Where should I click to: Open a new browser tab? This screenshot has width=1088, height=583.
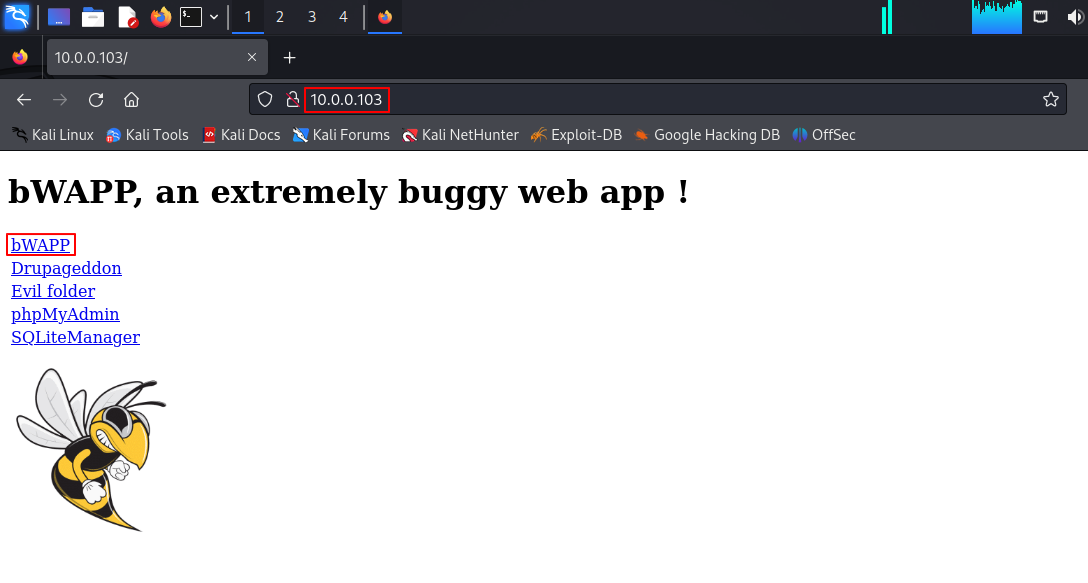coord(289,58)
